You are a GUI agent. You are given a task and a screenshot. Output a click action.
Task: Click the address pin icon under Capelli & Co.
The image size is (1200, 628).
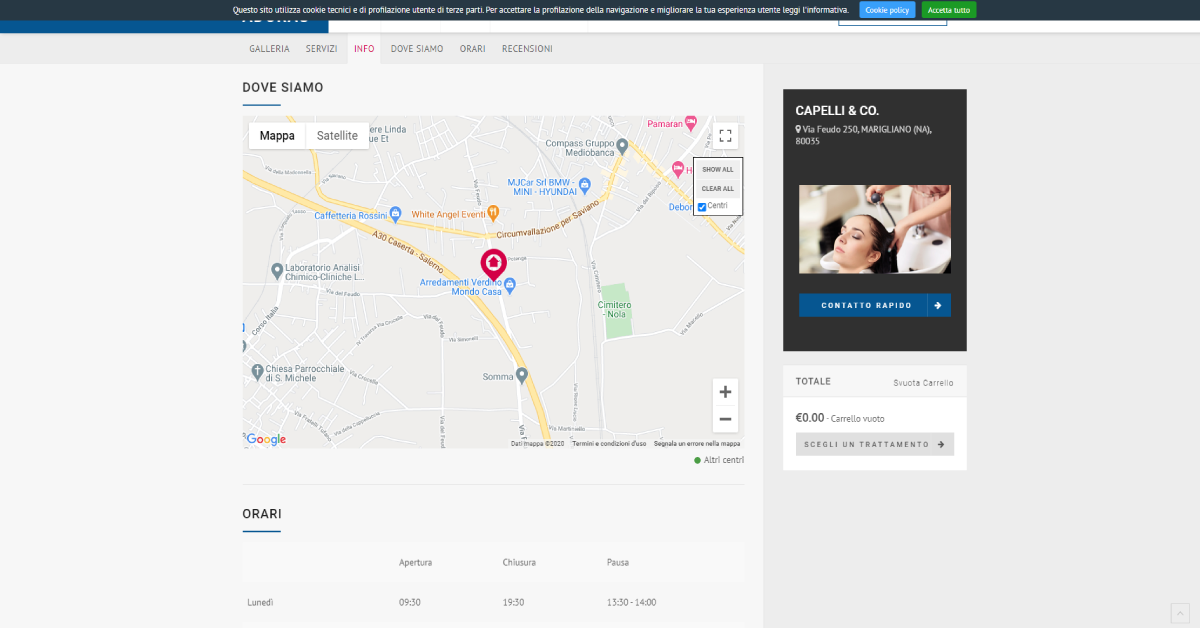click(798, 129)
